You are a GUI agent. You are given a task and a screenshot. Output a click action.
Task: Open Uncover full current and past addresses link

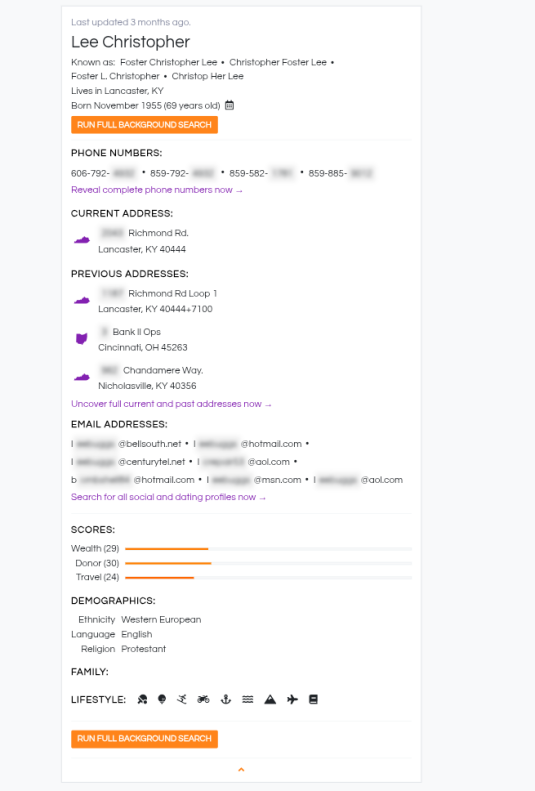coord(171,404)
